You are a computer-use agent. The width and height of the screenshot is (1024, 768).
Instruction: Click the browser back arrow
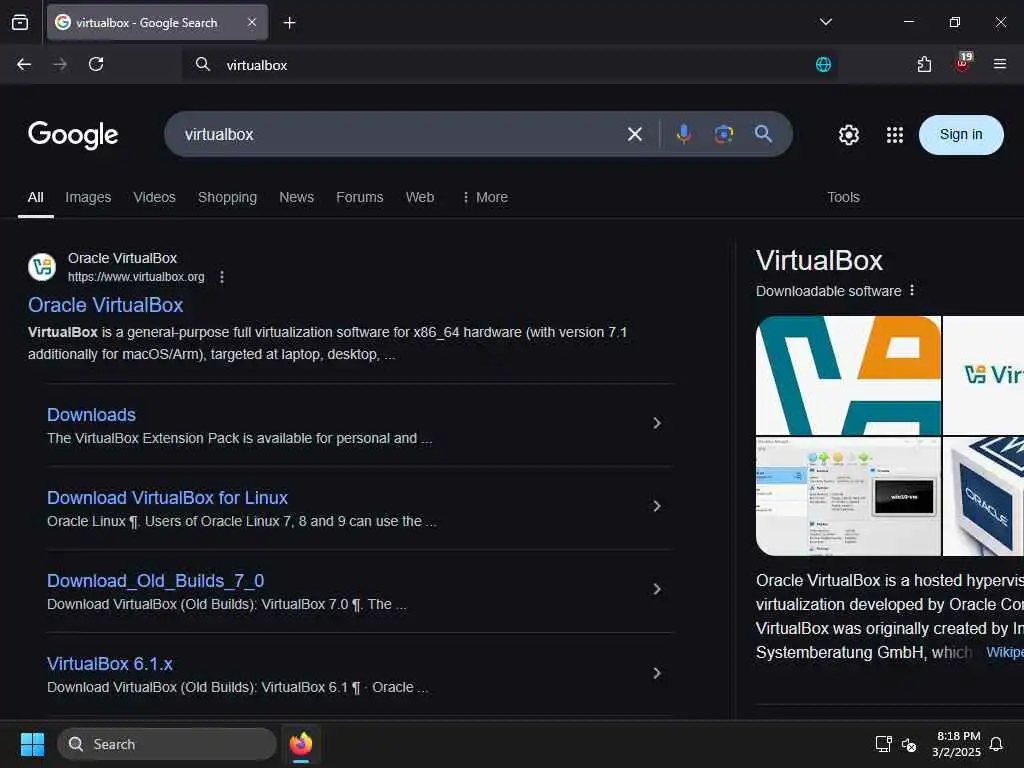24,64
